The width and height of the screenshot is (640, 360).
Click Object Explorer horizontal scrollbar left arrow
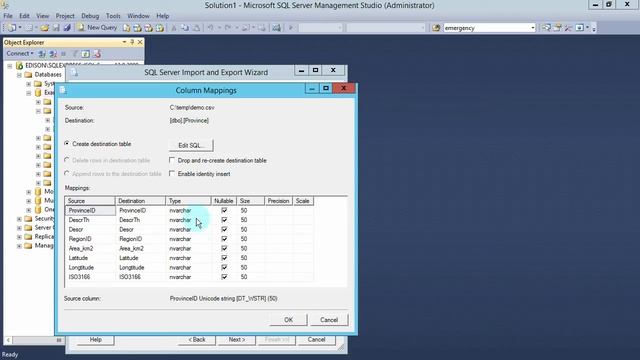tap(8, 340)
